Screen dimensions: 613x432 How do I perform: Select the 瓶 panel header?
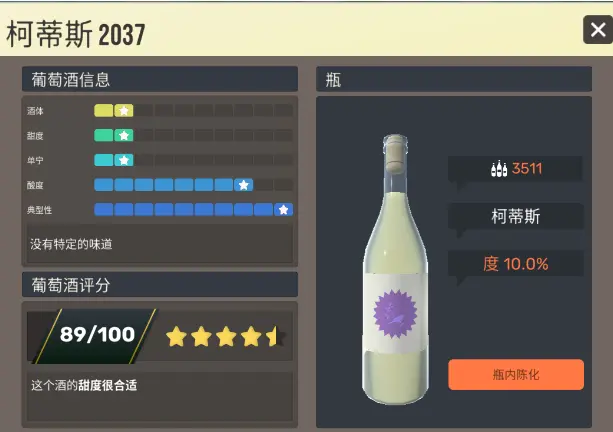pyautogui.click(x=454, y=79)
